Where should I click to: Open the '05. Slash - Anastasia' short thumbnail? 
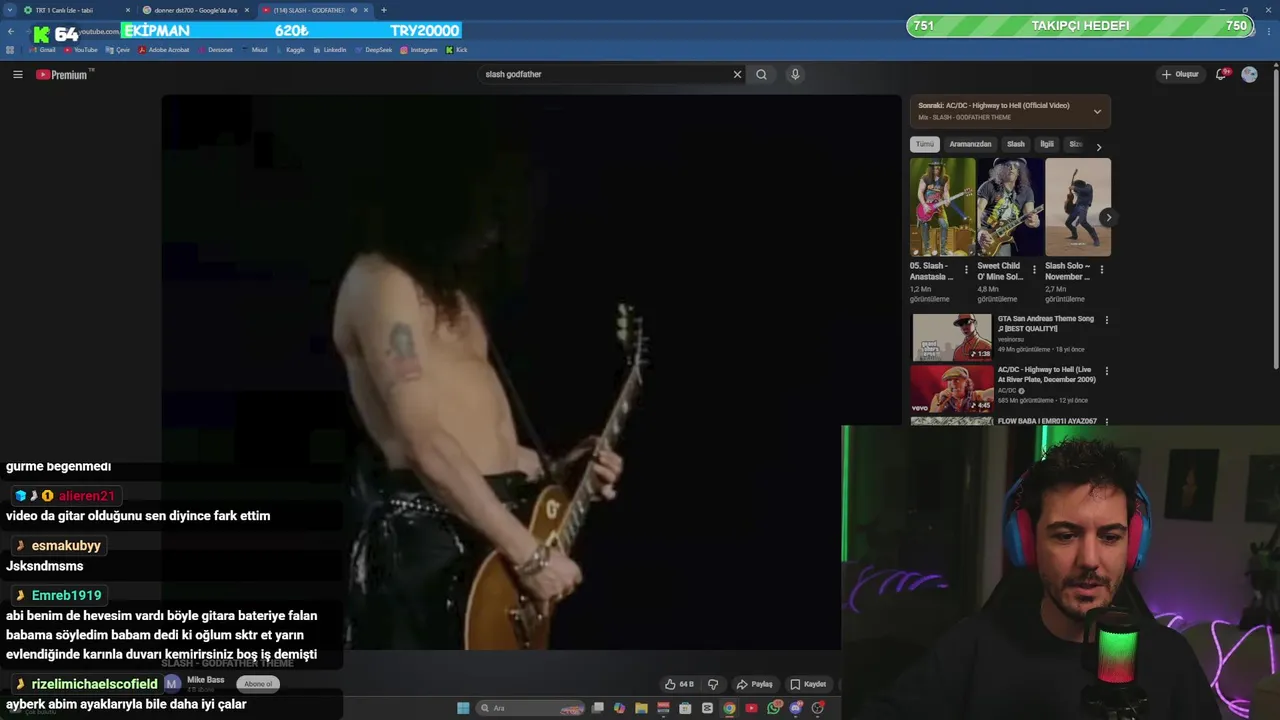(942, 207)
